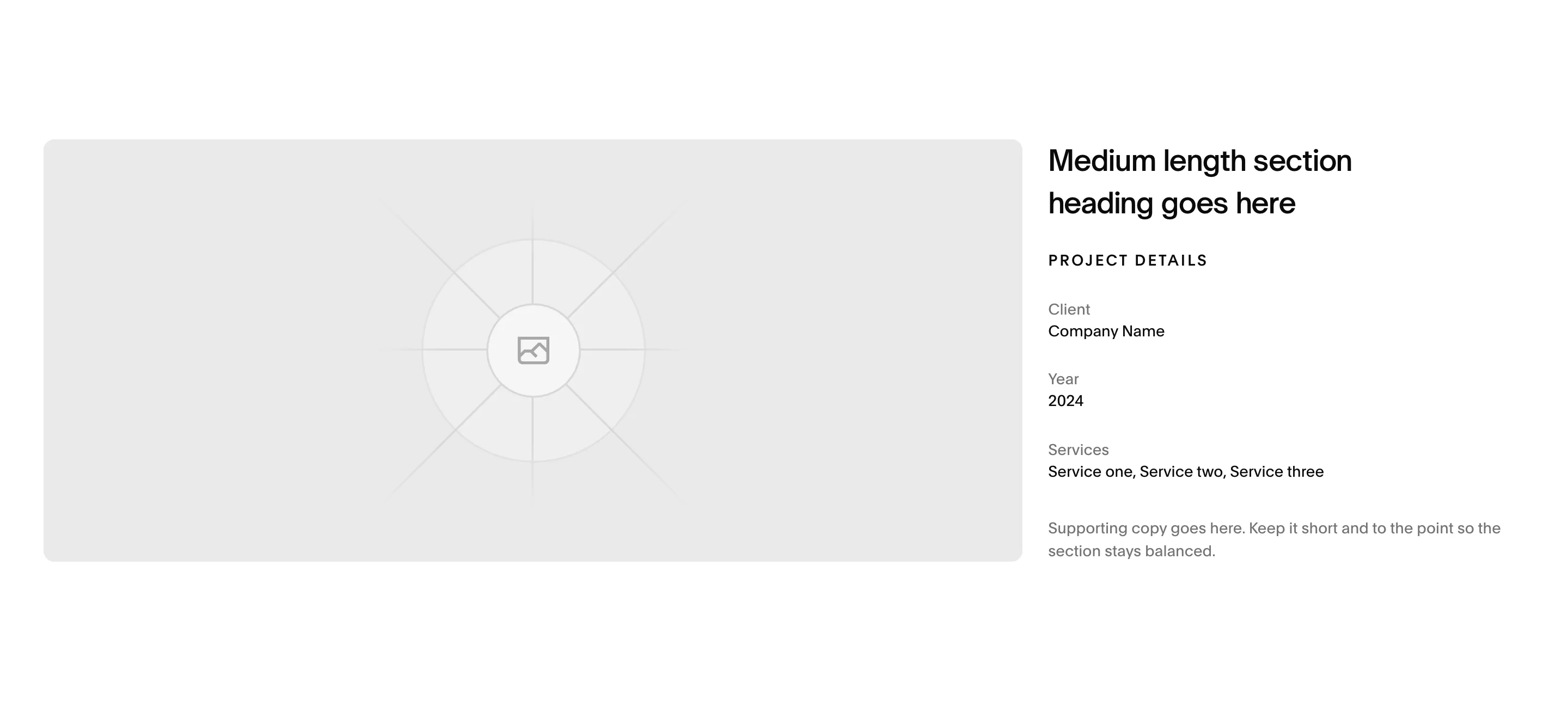
Task: Click the Client field label
Action: (x=1069, y=309)
